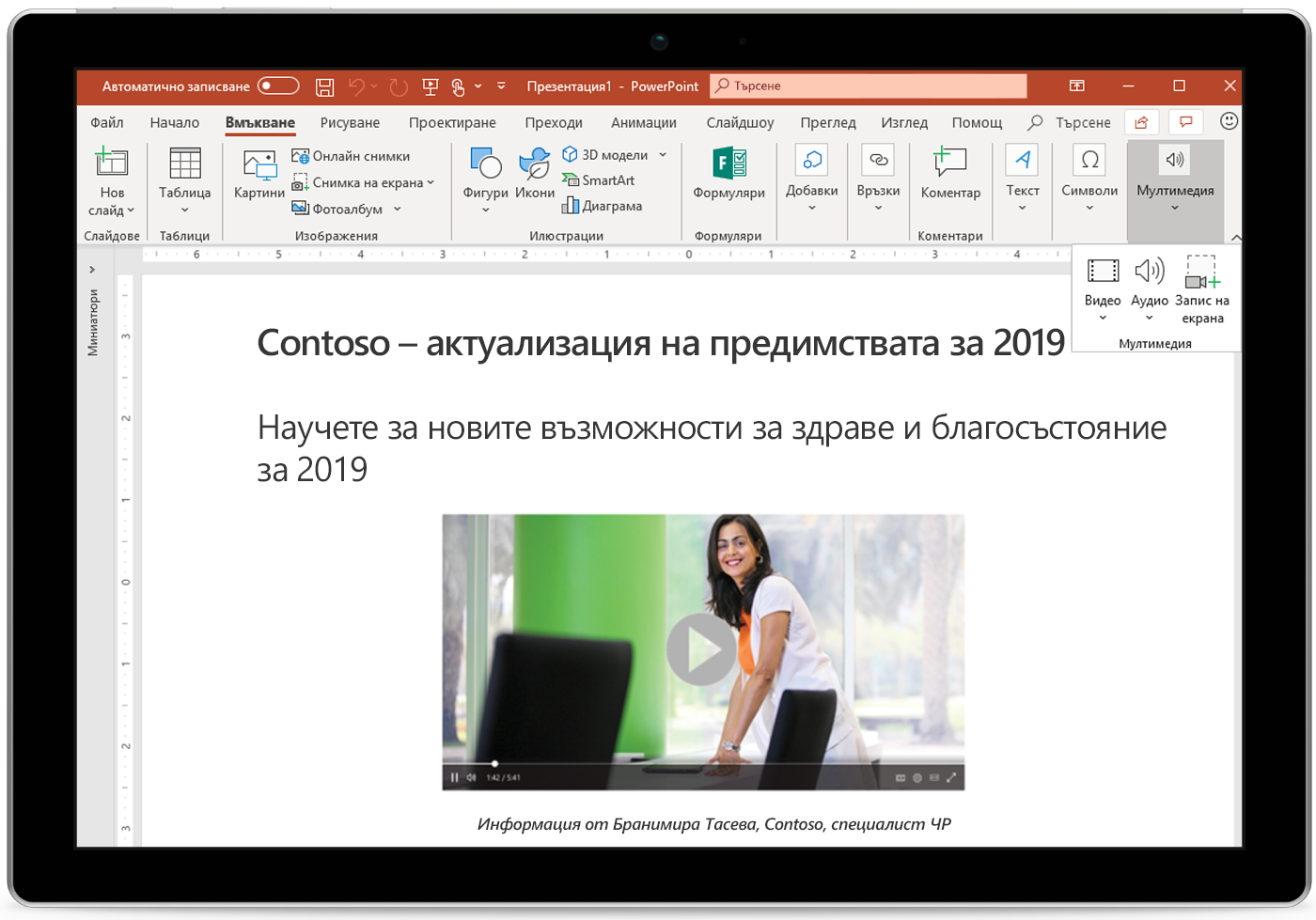This screenshot has width=1316, height=920.
Task: Expand the Фотоалбум dropdown arrow
Action: (398, 209)
